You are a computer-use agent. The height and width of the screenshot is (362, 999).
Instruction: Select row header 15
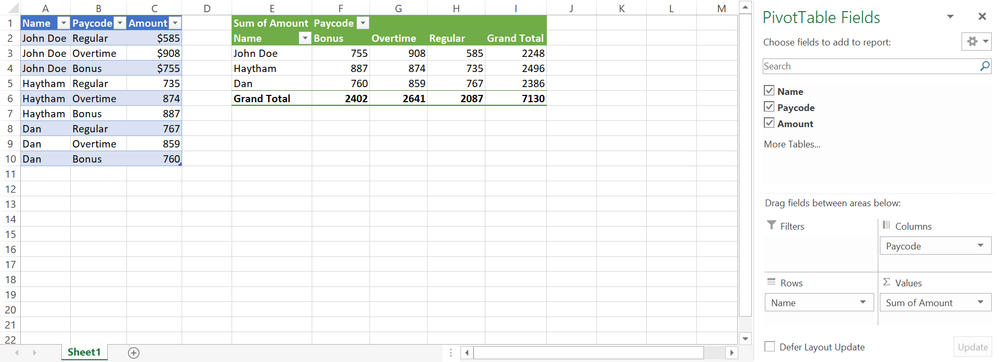pos(10,235)
